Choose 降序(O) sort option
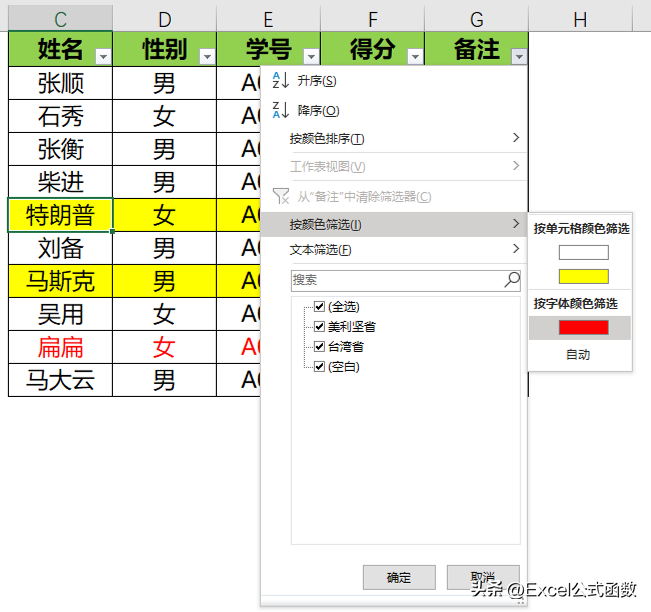The width and height of the screenshot is (651, 612). [x=394, y=110]
